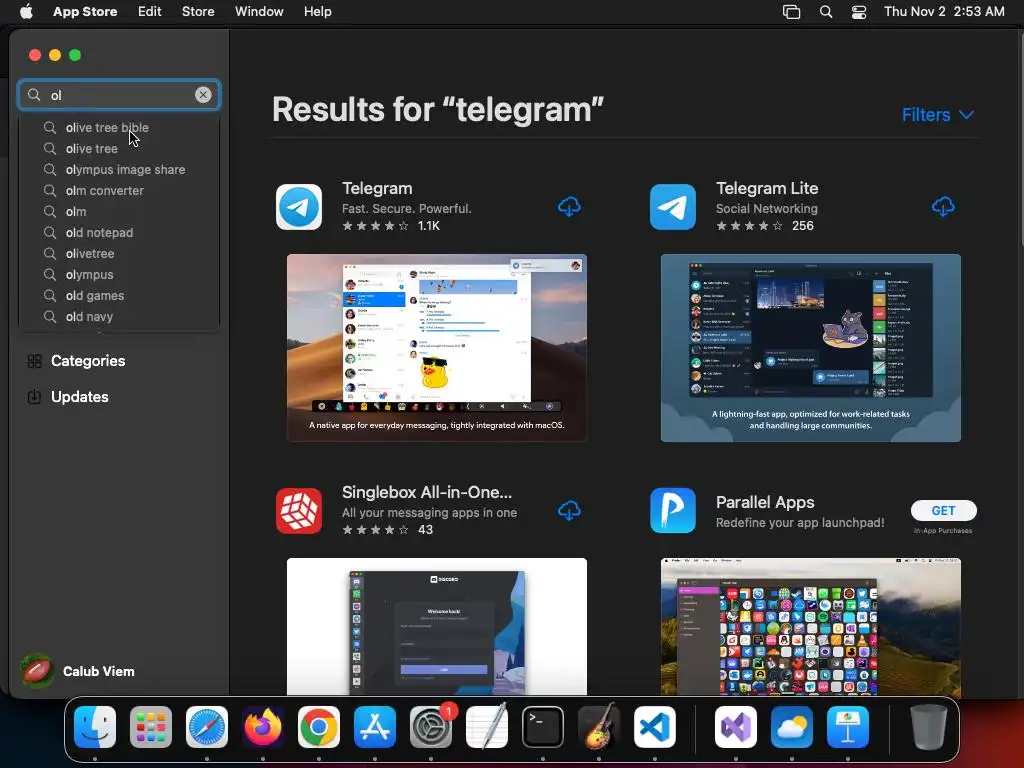Open the Help menu
The image size is (1024, 768).
click(x=318, y=12)
